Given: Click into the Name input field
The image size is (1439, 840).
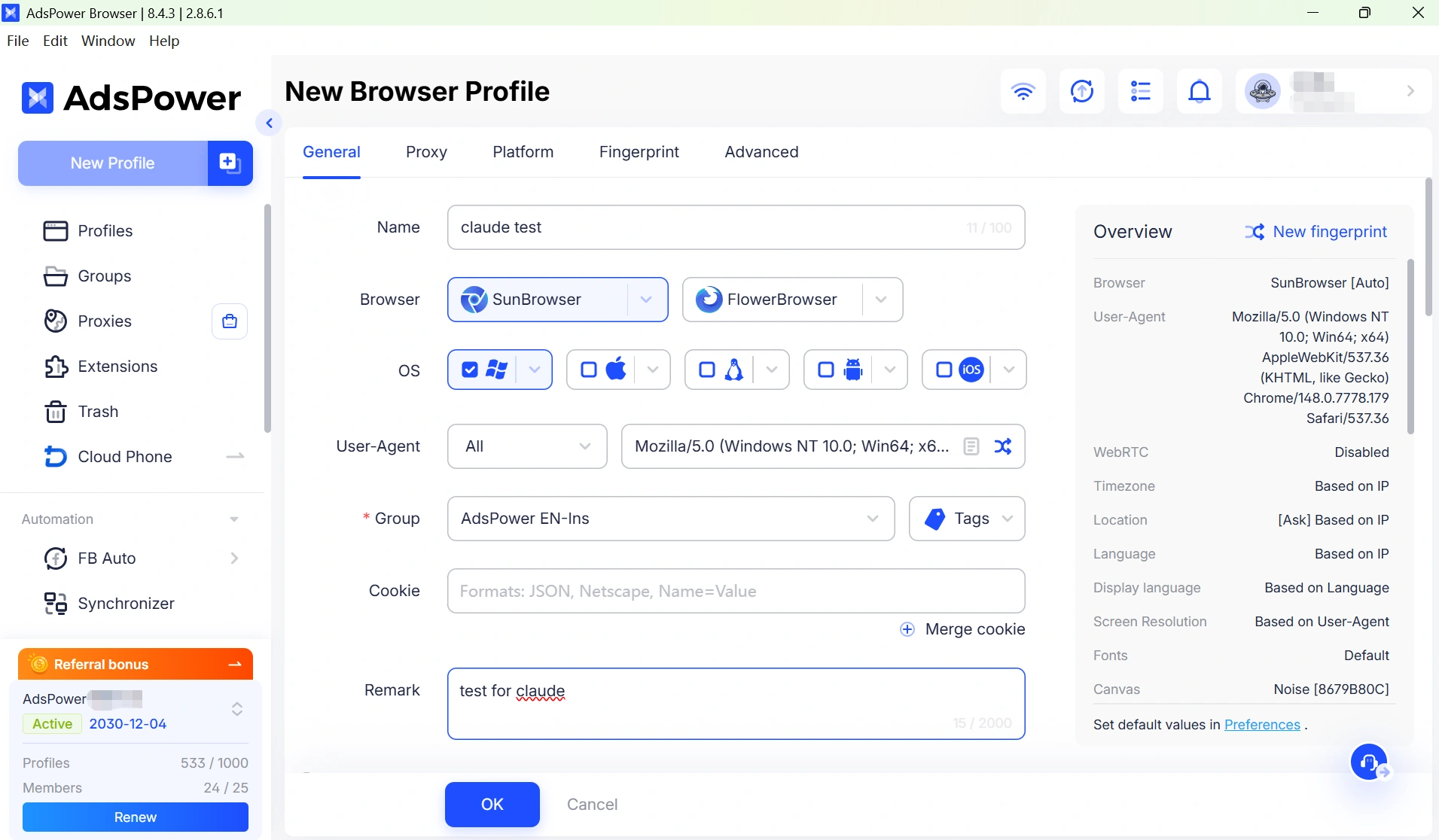Looking at the screenshot, I should 736,227.
